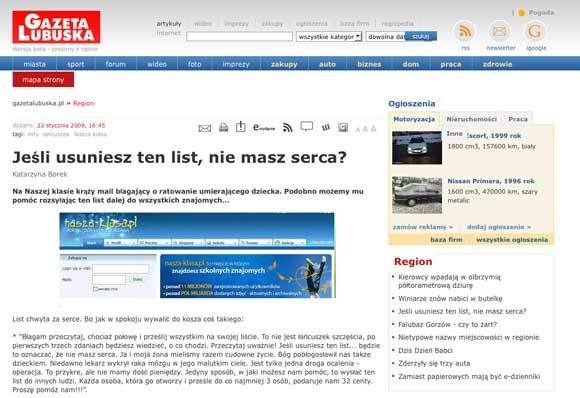Print the article using printer icon
This screenshot has height=398, width=580.
tap(223, 128)
